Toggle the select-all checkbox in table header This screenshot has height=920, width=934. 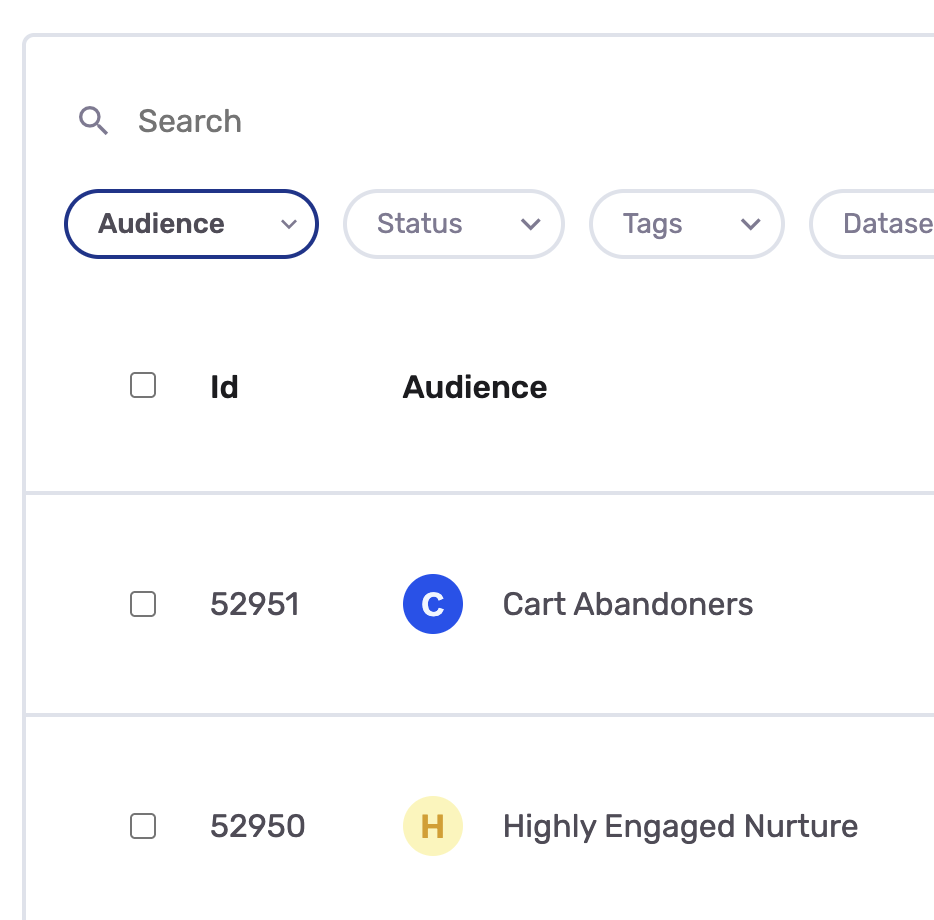coord(143,385)
